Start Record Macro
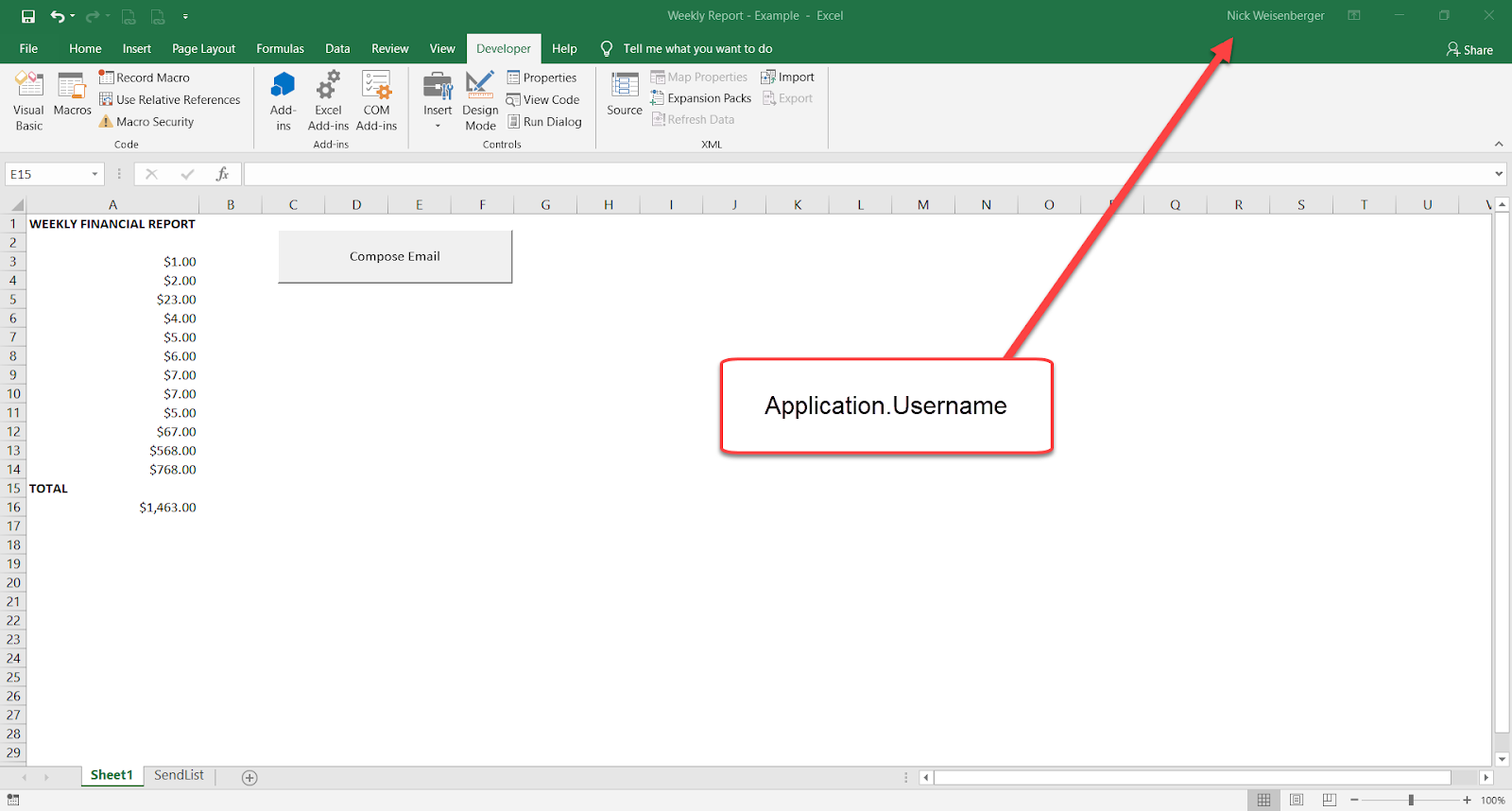This screenshot has height=811, width=1512. pyautogui.click(x=145, y=78)
